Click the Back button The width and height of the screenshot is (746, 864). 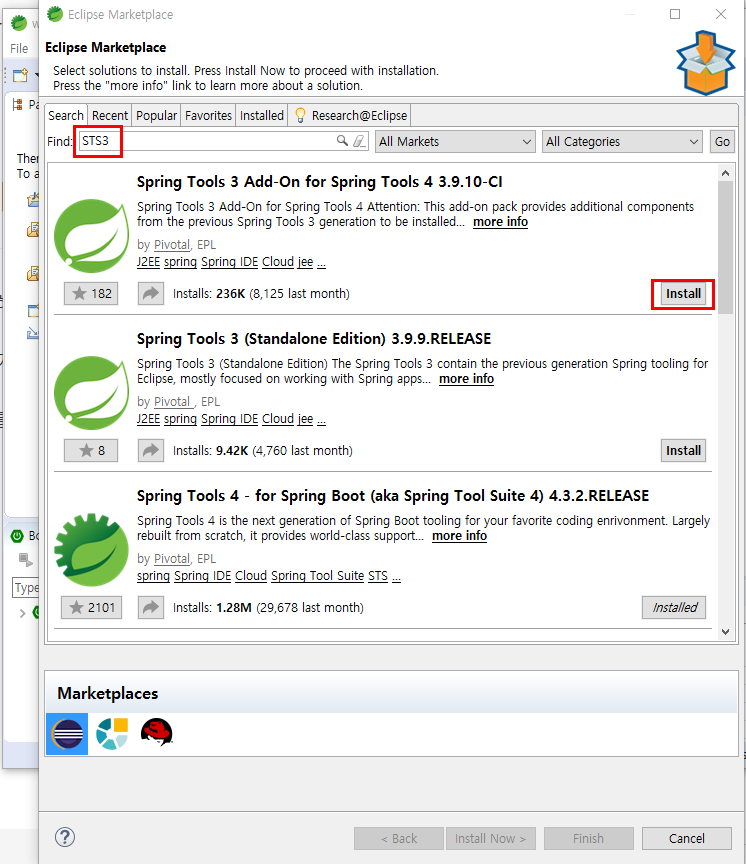point(399,838)
